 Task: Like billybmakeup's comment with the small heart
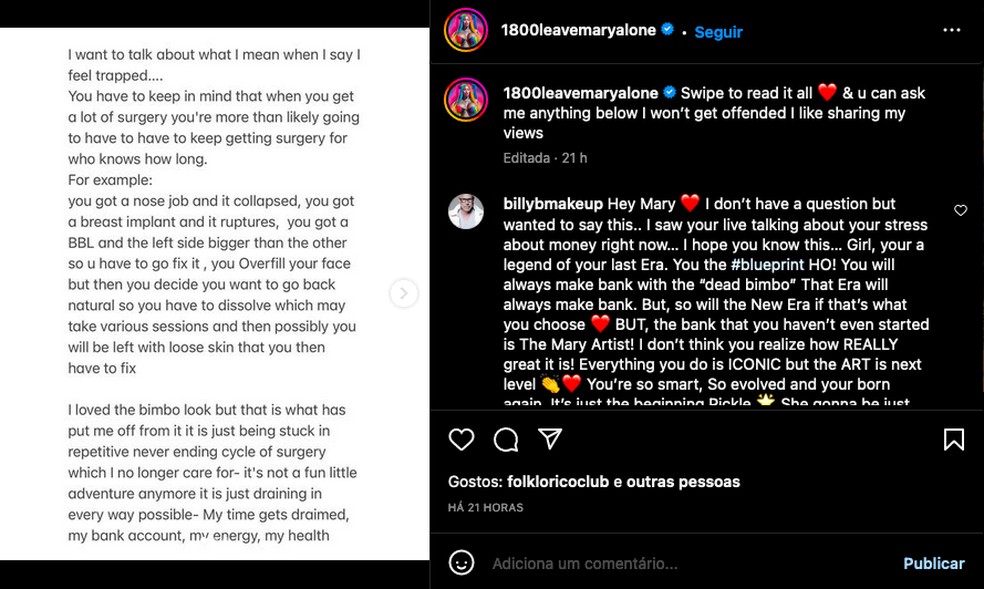[x=961, y=210]
